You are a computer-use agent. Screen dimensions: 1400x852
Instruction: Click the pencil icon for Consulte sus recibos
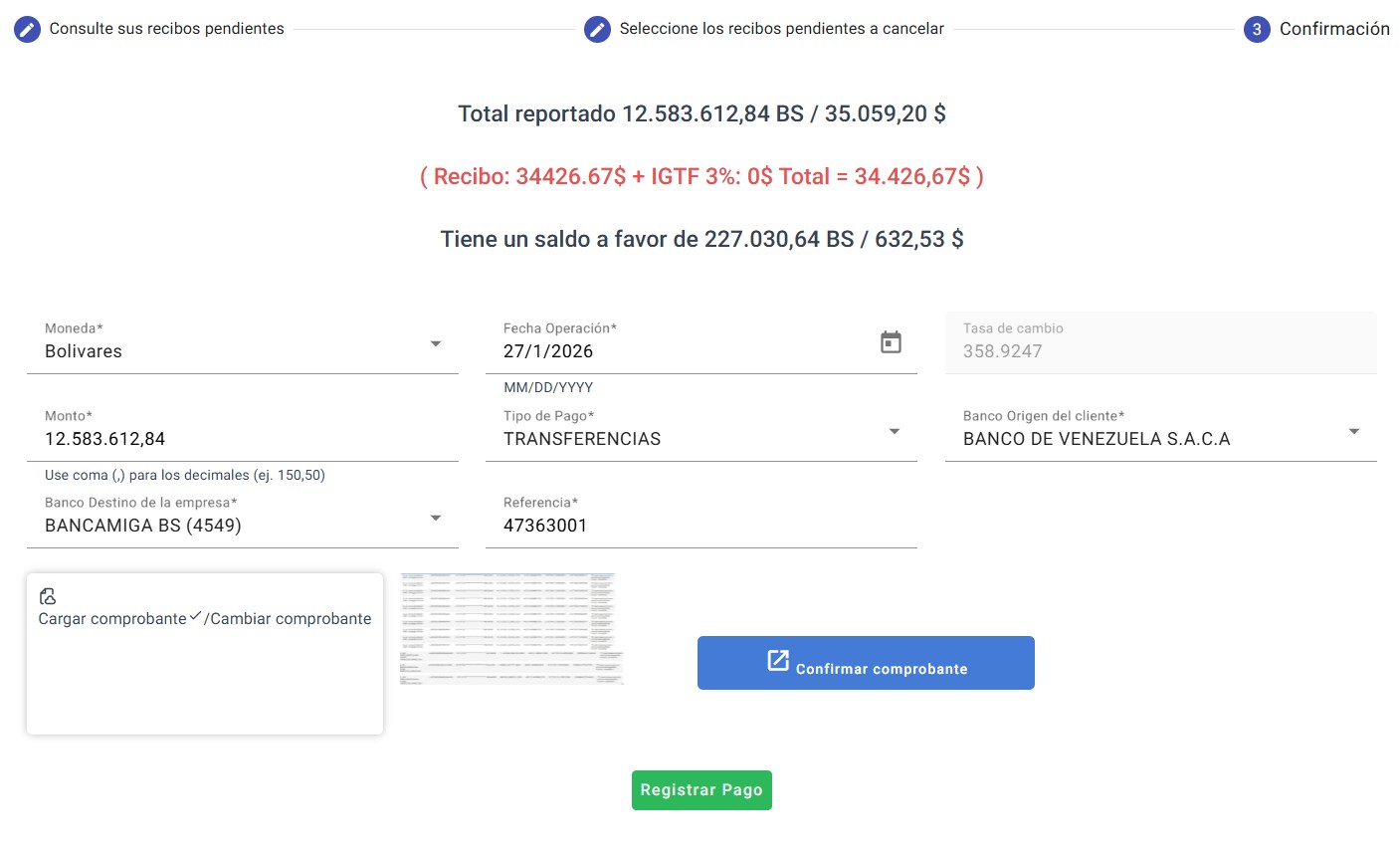tap(28, 29)
